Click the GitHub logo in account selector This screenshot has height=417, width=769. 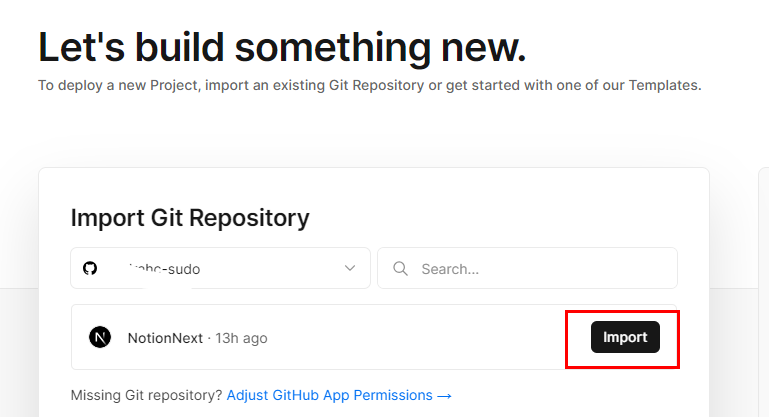coord(91,269)
